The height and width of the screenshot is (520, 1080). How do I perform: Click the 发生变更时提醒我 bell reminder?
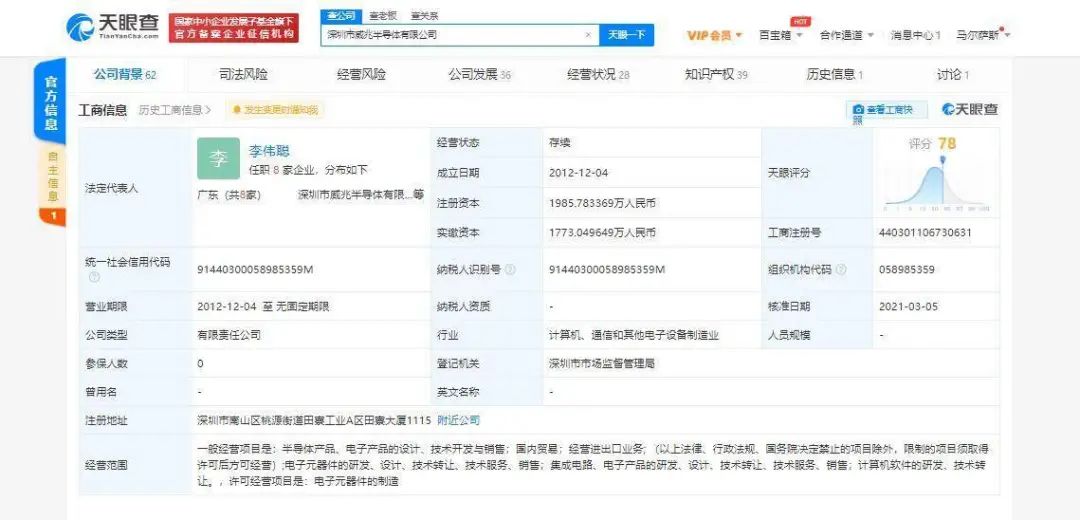(x=276, y=110)
